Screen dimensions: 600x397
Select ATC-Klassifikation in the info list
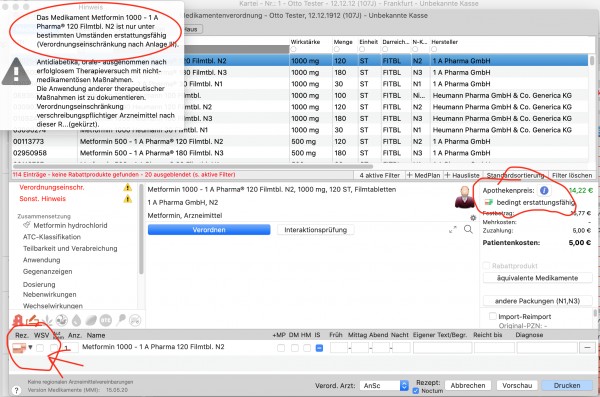click(52, 237)
